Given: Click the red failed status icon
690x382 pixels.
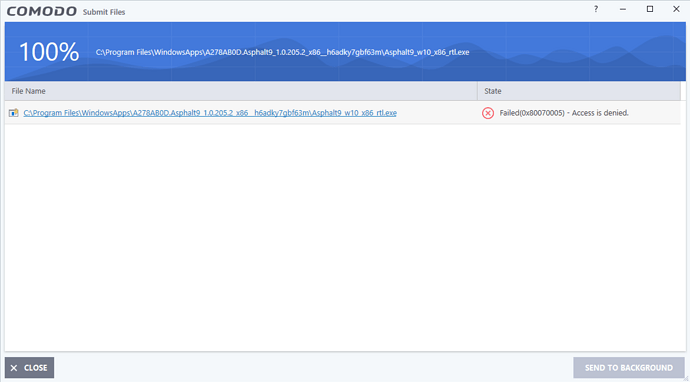Looking at the screenshot, I should coord(488,113).
